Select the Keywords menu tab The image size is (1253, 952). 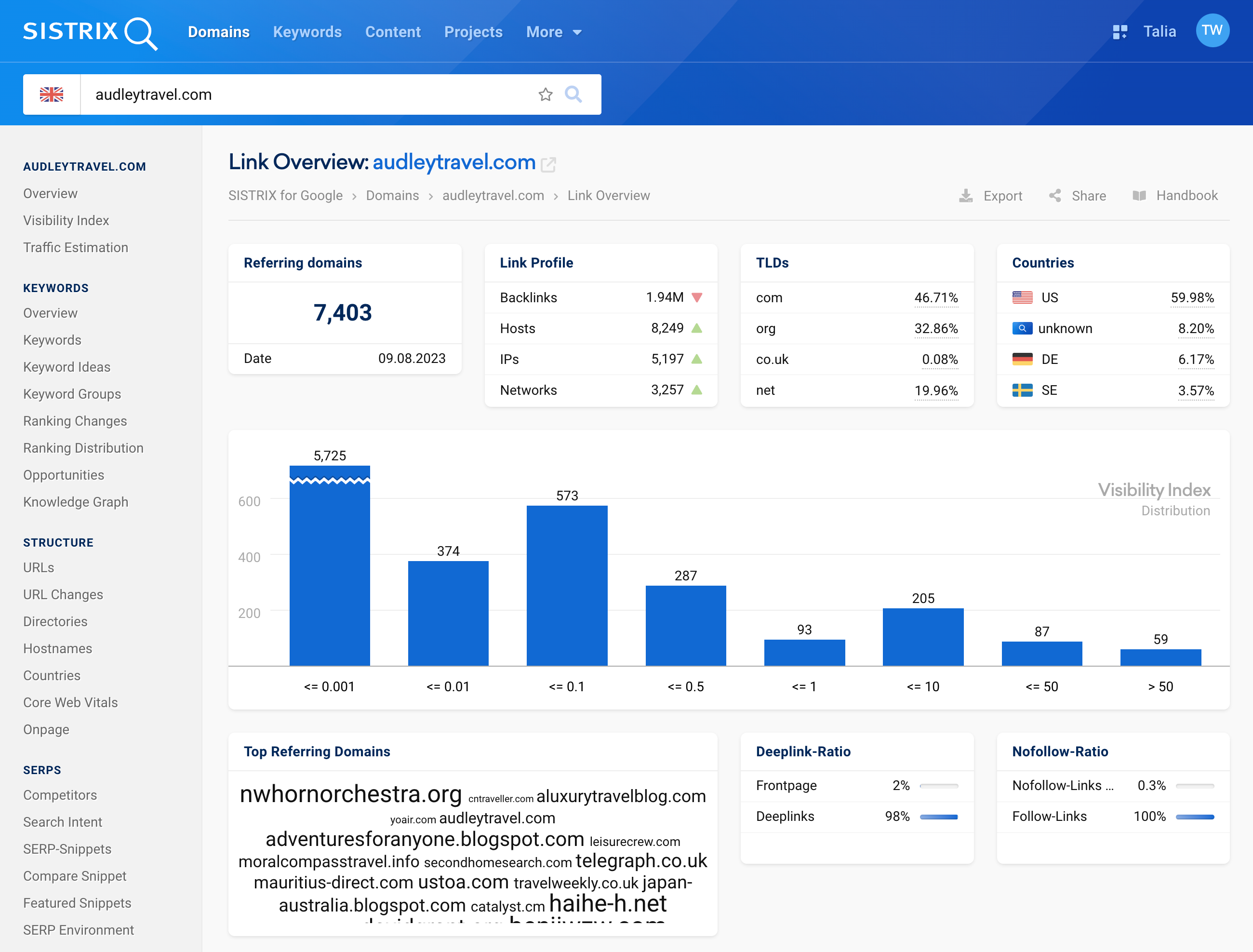click(307, 31)
